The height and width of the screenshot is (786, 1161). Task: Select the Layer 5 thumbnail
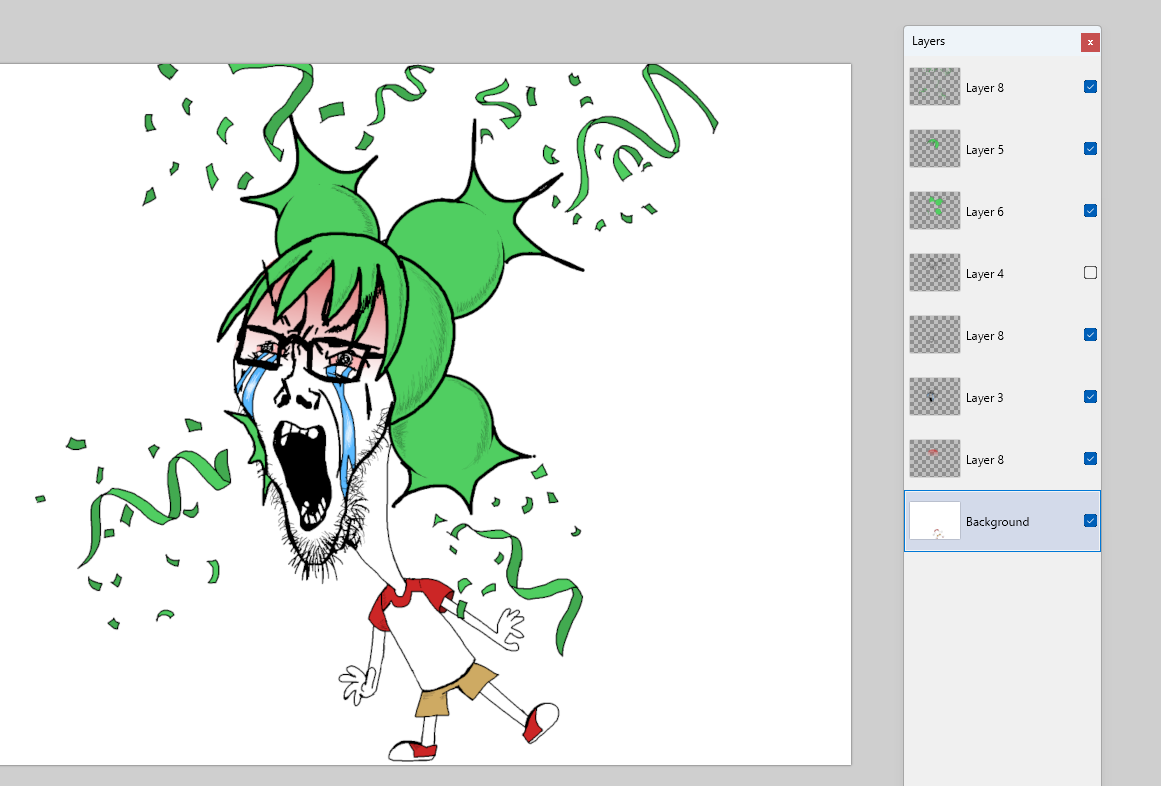tap(934, 149)
